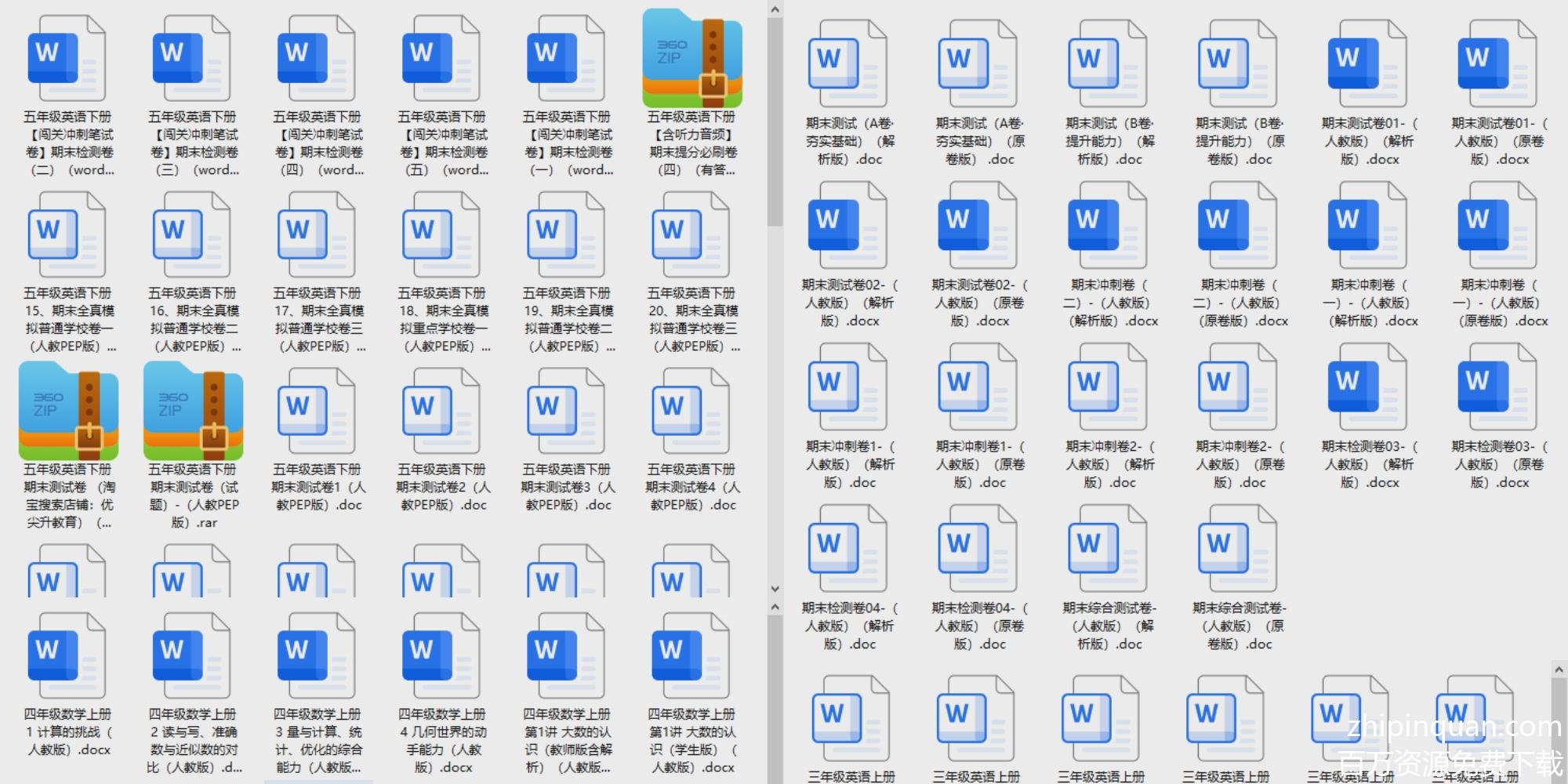Select 期末测试（A卷·夯实基础）（解析版）.doc icon
The height and width of the screenshot is (784, 1568).
point(848,64)
